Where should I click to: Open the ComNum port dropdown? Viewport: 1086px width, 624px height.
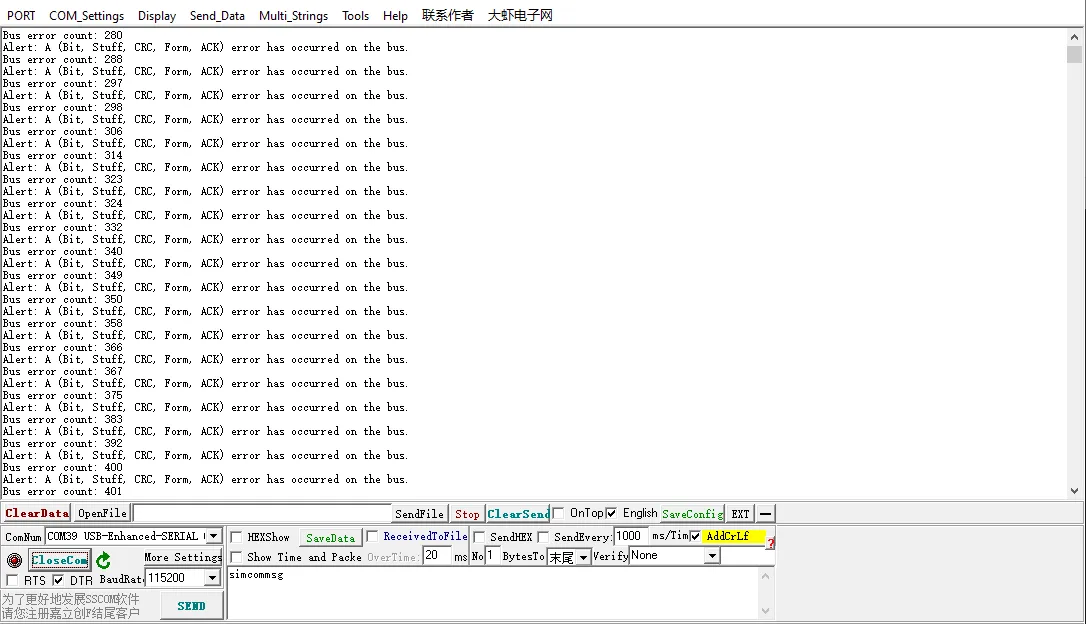click(213, 537)
